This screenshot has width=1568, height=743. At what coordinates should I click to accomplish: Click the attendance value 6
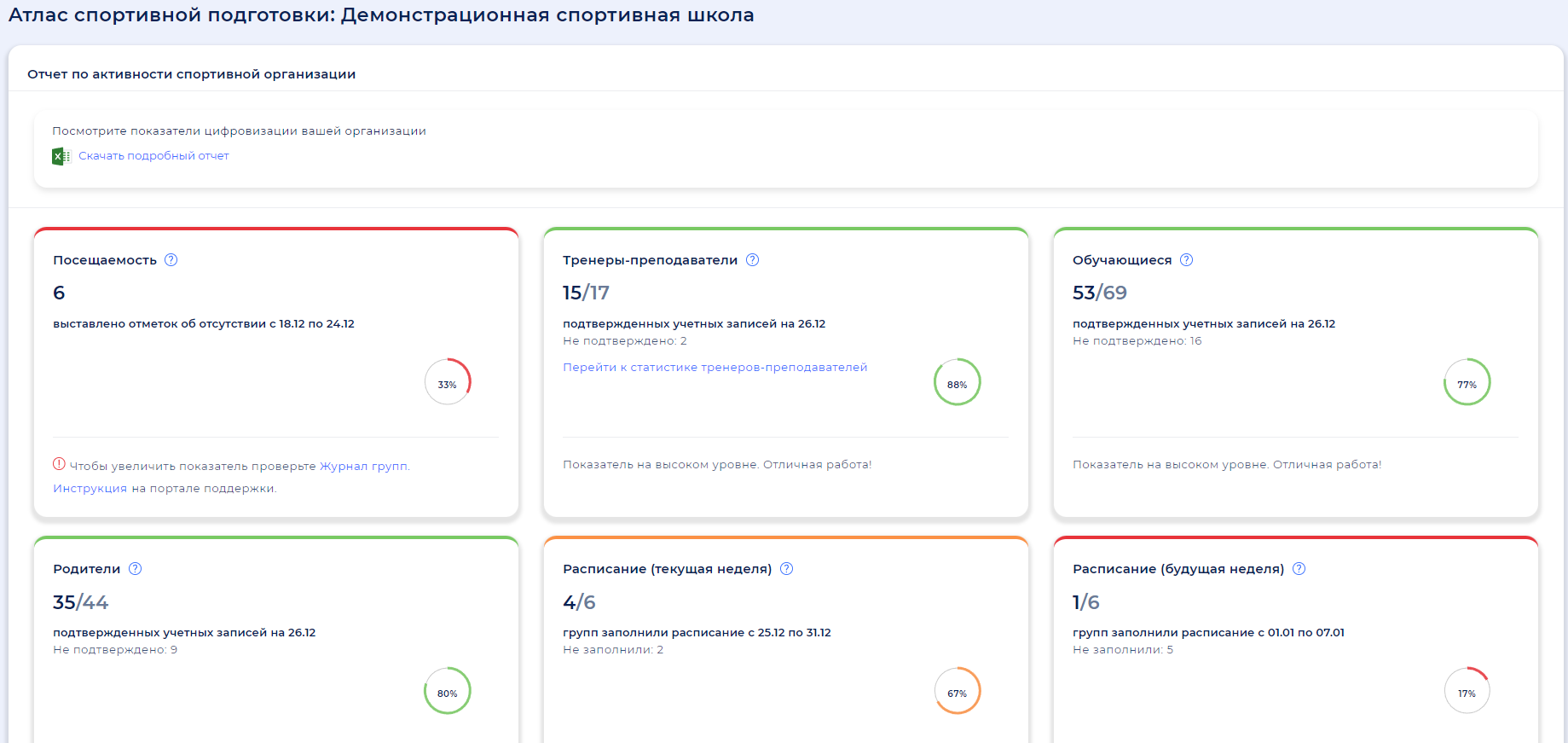click(x=59, y=293)
